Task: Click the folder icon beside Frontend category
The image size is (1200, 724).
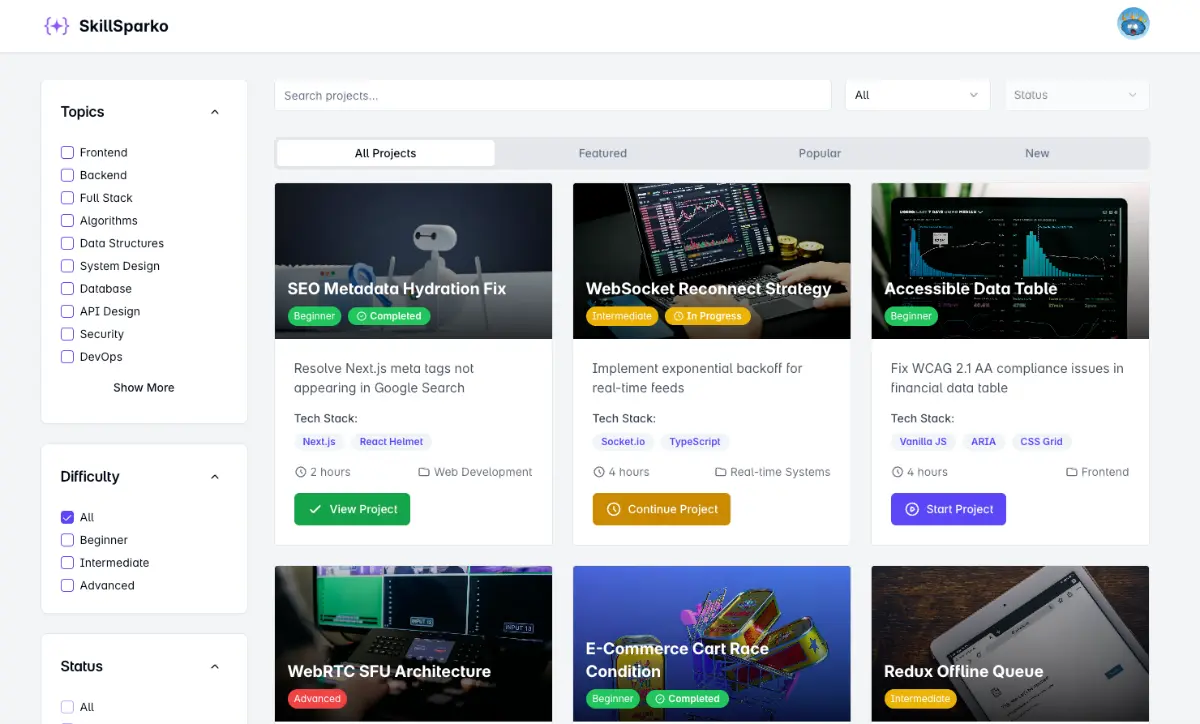Action: click(1072, 472)
